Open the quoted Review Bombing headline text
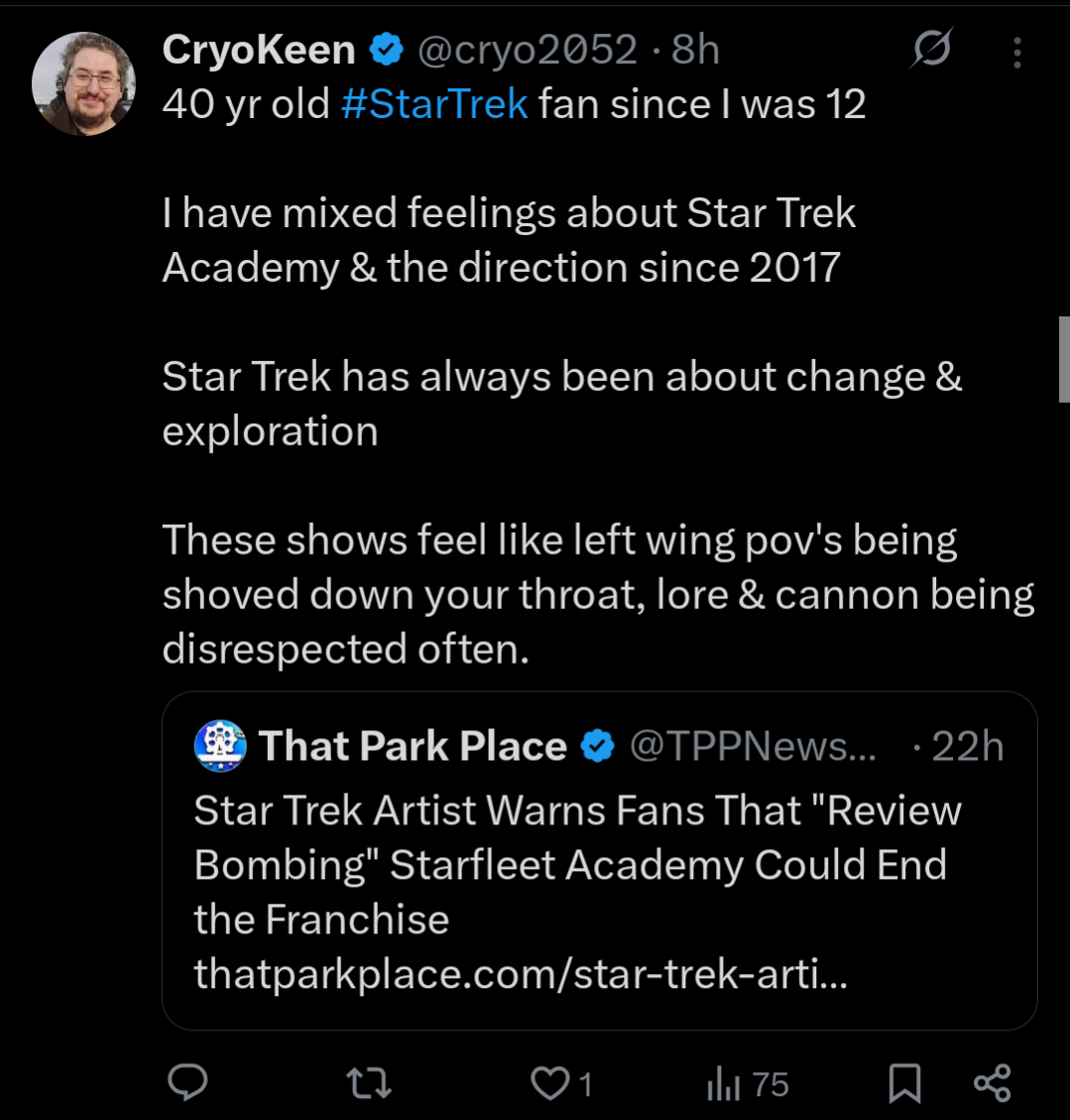This screenshot has width=1070, height=1120. (x=577, y=837)
